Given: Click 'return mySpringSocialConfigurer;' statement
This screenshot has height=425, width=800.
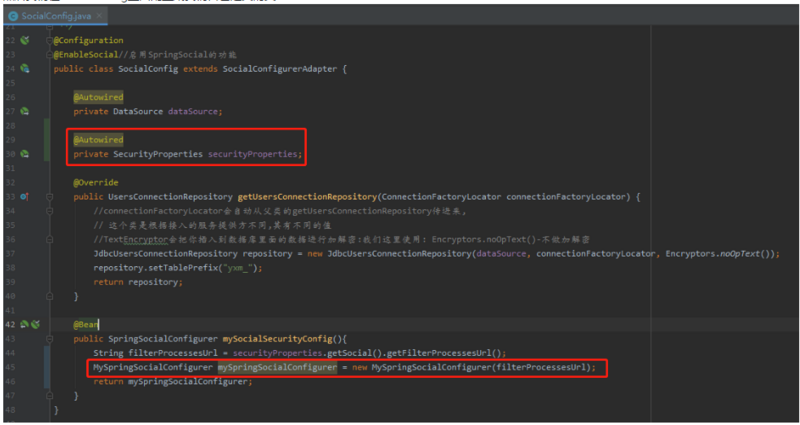Looking at the screenshot, I should tap(173, 382).
